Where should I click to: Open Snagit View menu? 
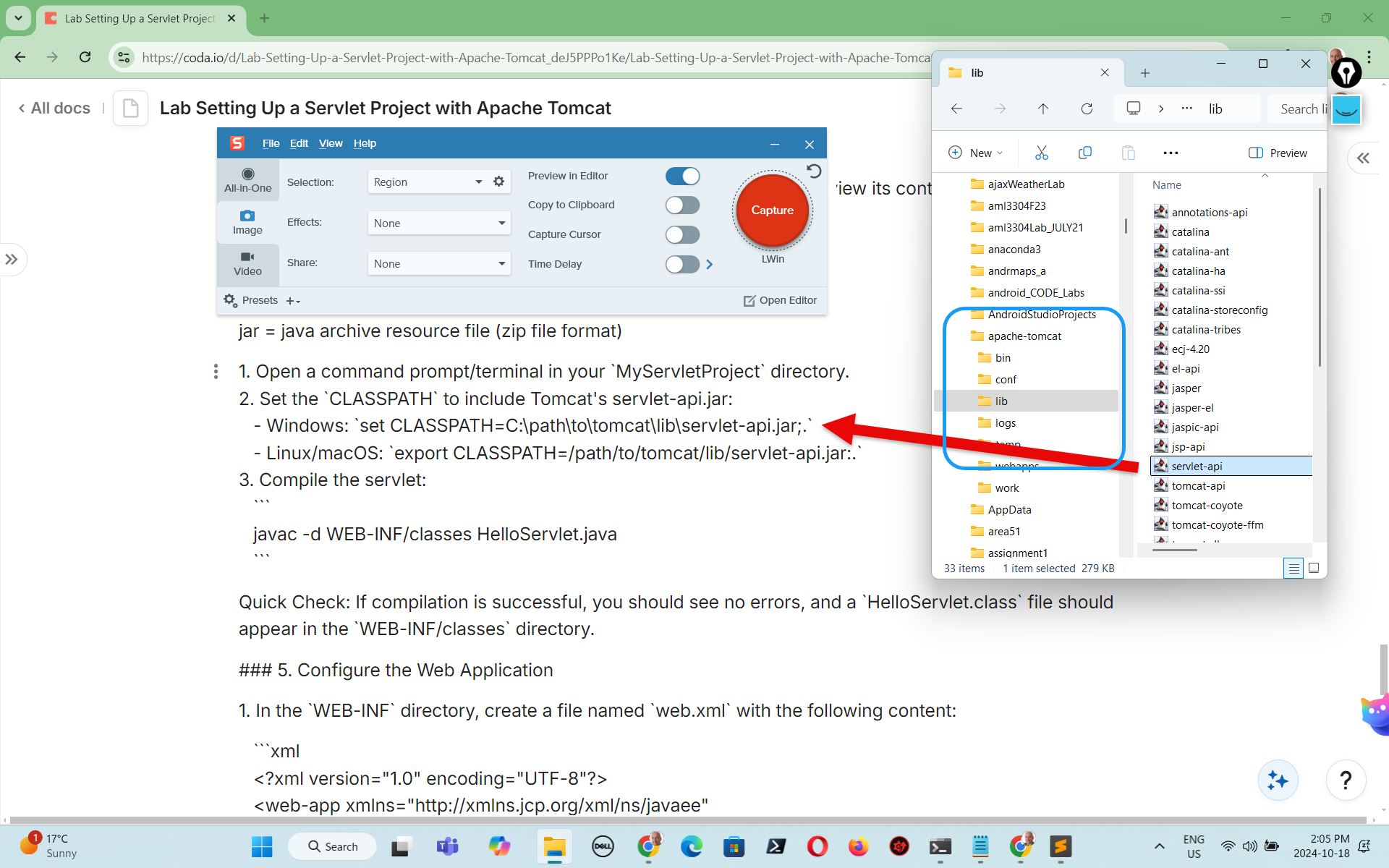point(331,143)
